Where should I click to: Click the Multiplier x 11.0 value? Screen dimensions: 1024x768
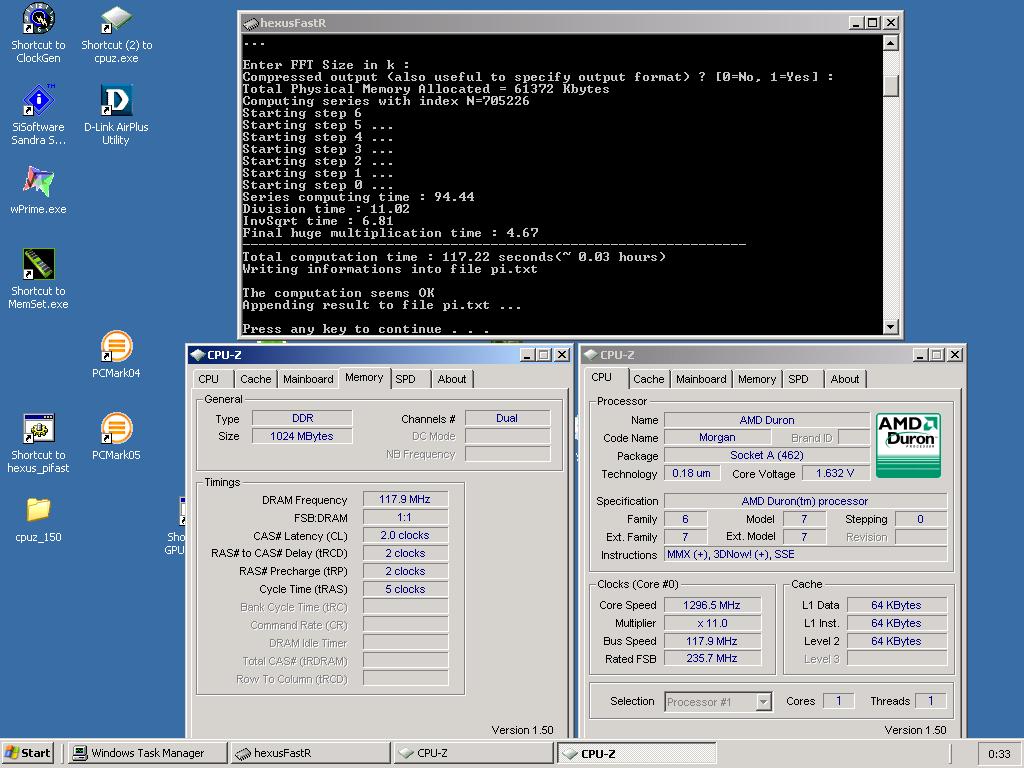[x=712, y=623]
